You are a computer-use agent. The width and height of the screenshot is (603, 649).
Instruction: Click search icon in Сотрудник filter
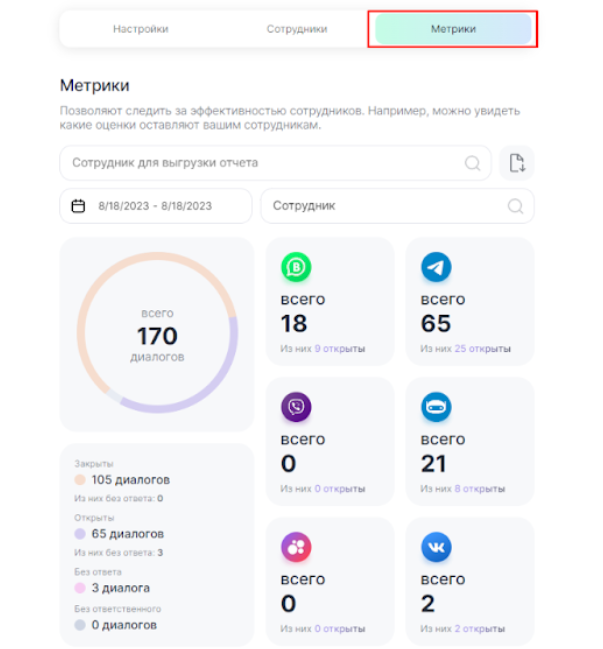coord(515,206)
